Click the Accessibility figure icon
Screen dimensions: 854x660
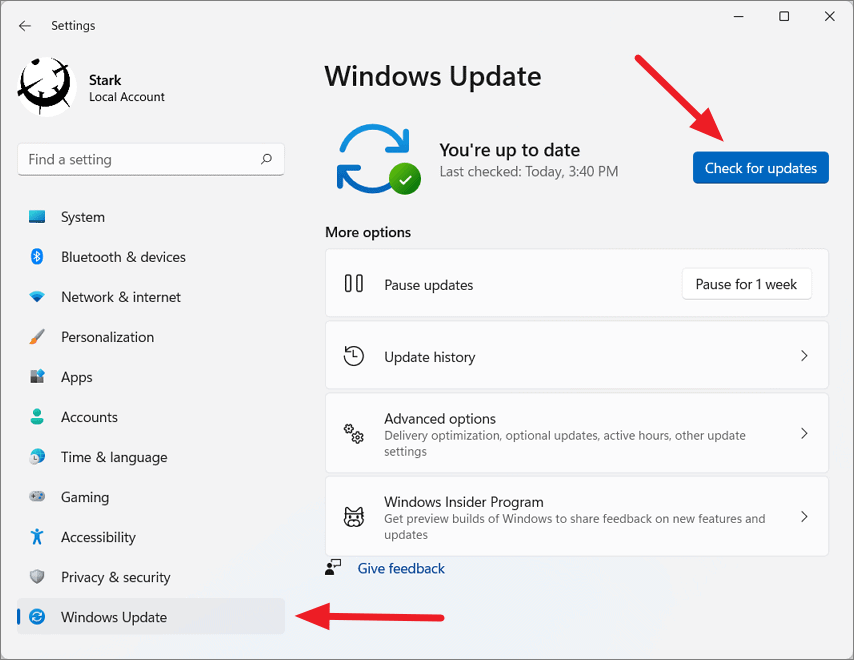pyautogui.click(x=37, y=536)
